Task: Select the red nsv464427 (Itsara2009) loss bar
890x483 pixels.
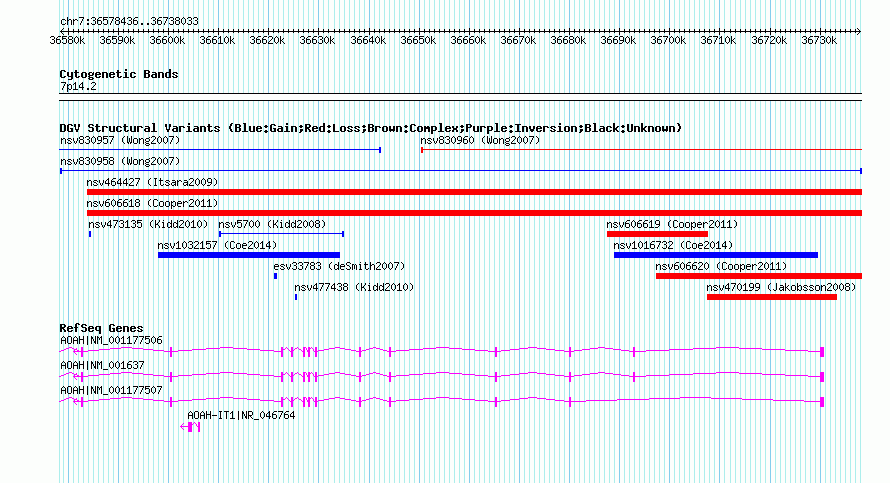Action: (x=474, y=192)
